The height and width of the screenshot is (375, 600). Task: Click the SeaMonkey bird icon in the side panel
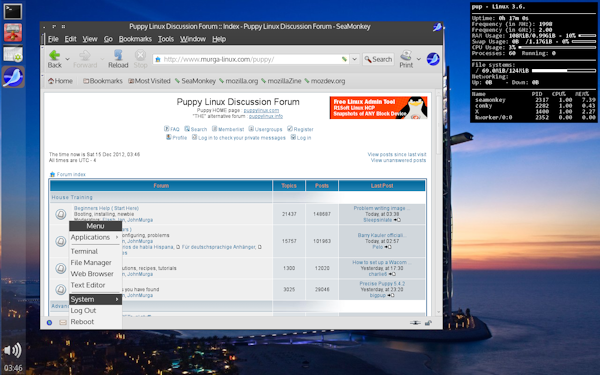(x=13, y=77)
